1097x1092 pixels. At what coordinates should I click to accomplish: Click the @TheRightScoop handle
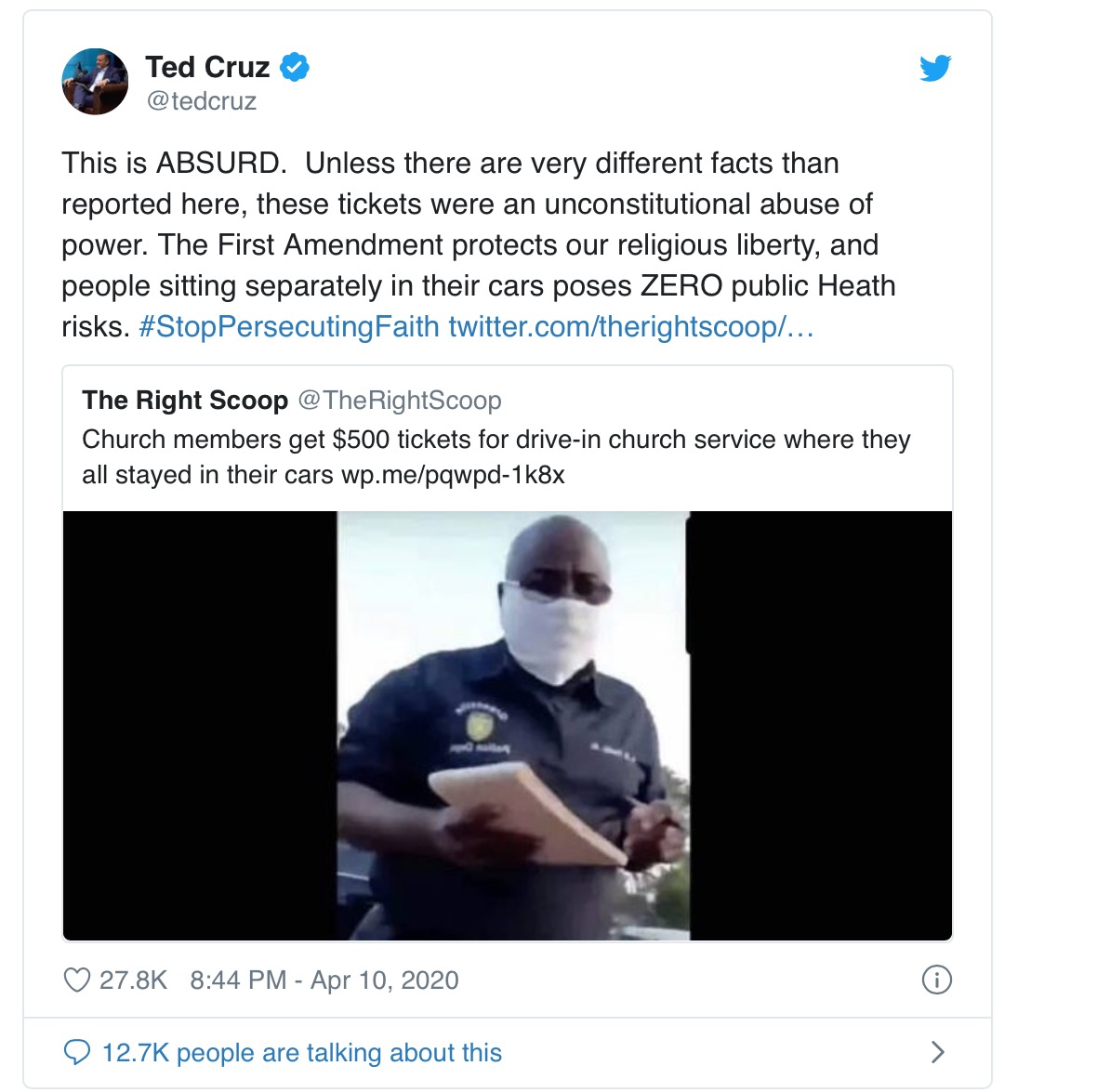[400, 401]
